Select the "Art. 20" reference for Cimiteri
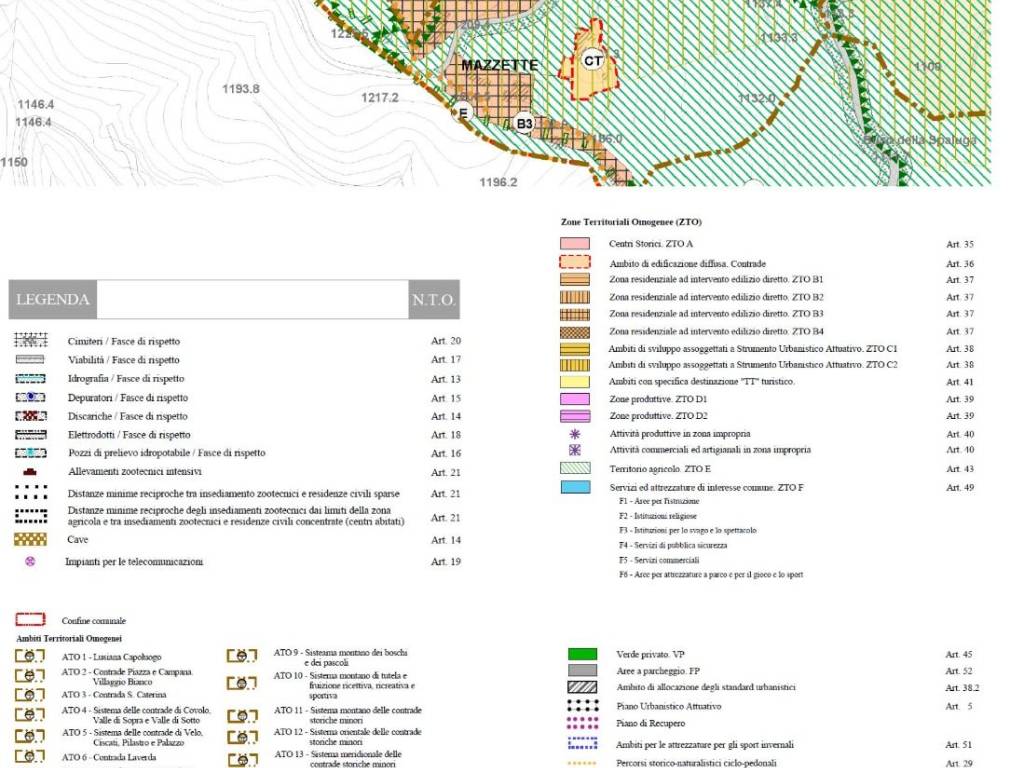Screen dimensions: 1024x768 pos(446,341)
